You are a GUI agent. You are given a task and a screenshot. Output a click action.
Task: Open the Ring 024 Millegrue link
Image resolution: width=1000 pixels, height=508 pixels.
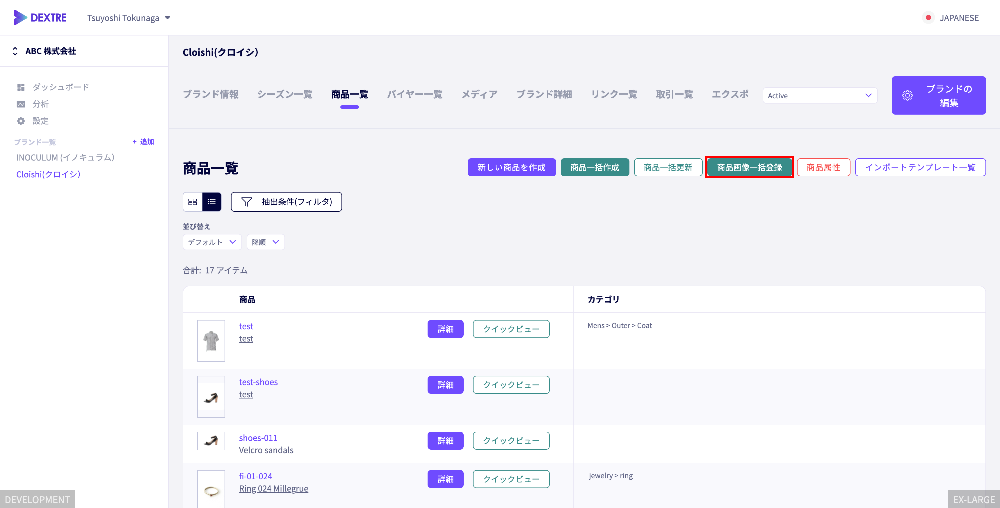[x=274, y=489]
